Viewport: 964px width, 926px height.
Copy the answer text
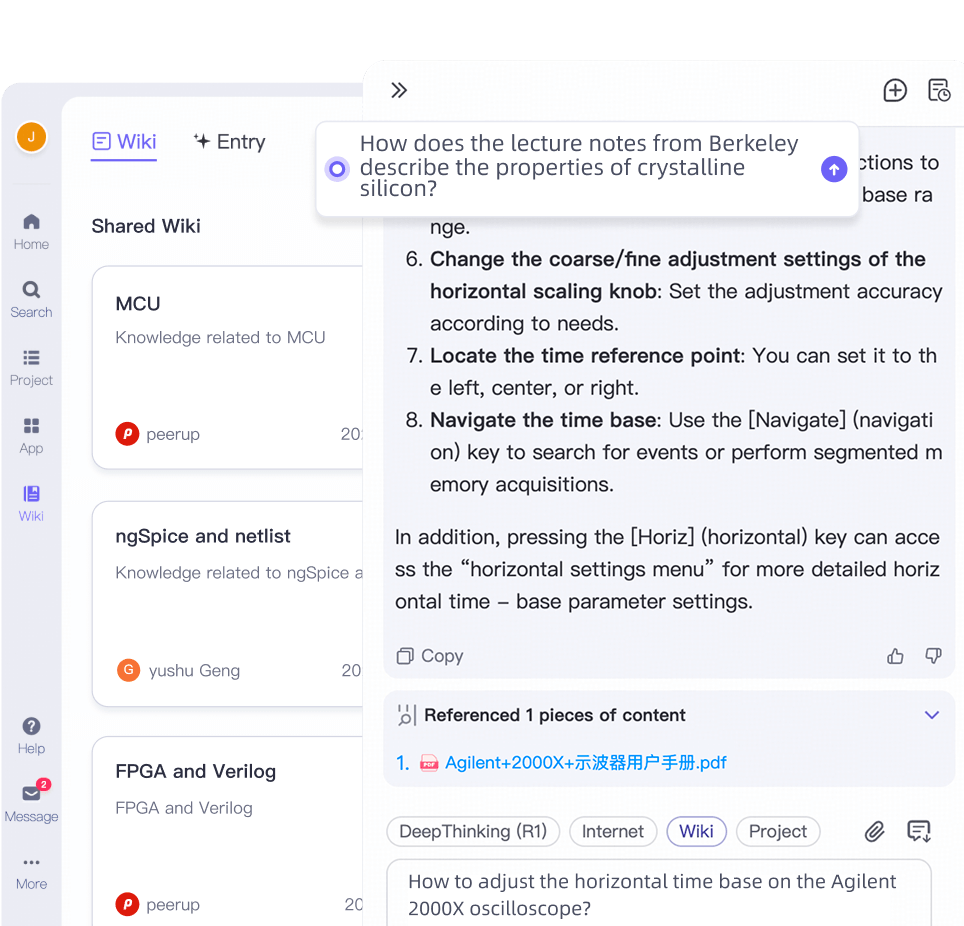pyautogui.click(x=430, y=656)
